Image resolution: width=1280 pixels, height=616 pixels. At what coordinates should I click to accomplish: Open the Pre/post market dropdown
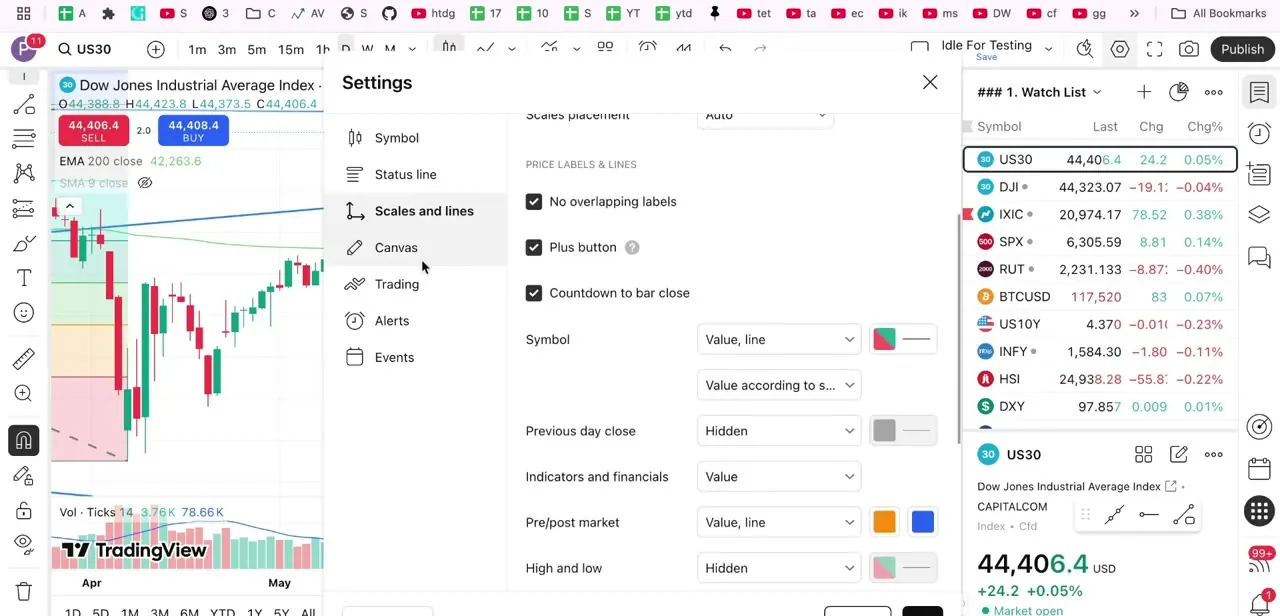pos(779,522)
